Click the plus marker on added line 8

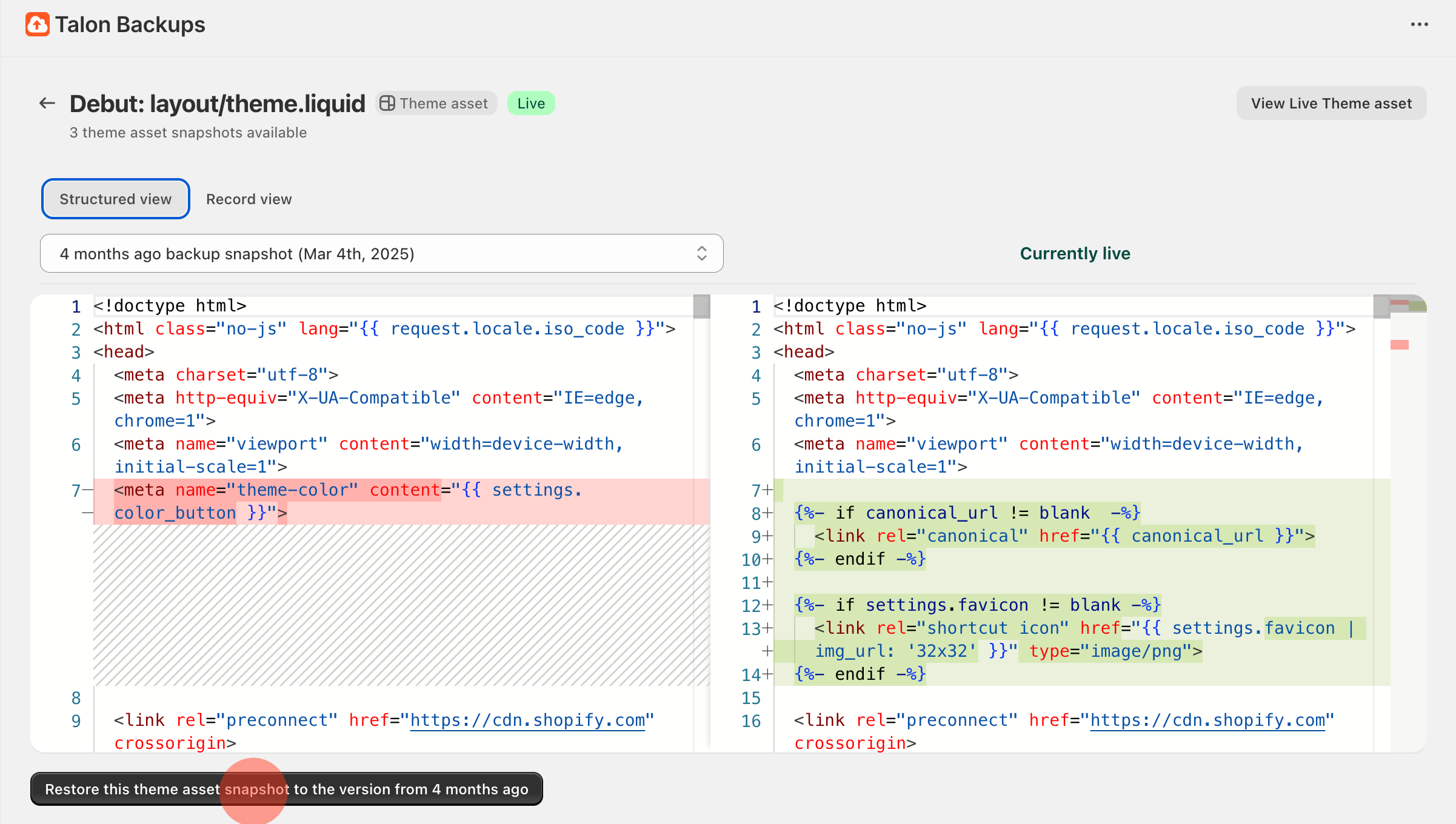[768, 513]
